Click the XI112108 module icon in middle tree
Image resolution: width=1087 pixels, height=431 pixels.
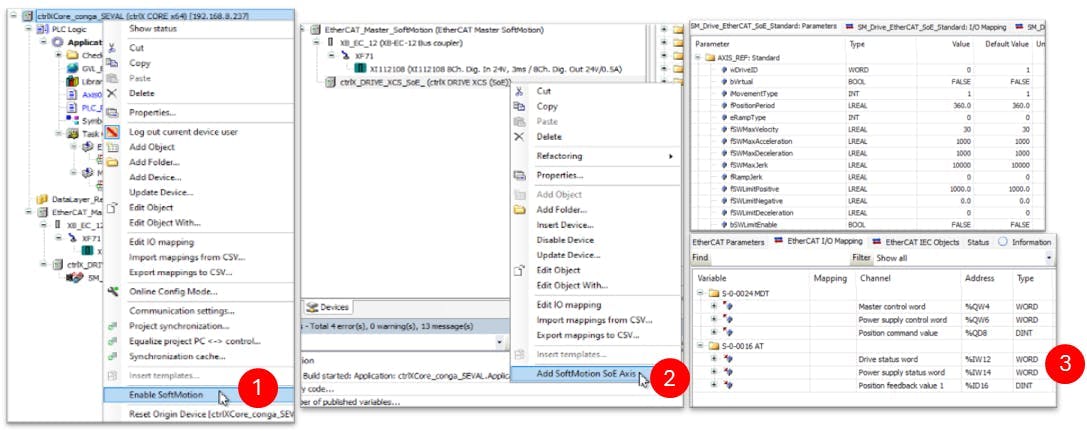[360, 68]
